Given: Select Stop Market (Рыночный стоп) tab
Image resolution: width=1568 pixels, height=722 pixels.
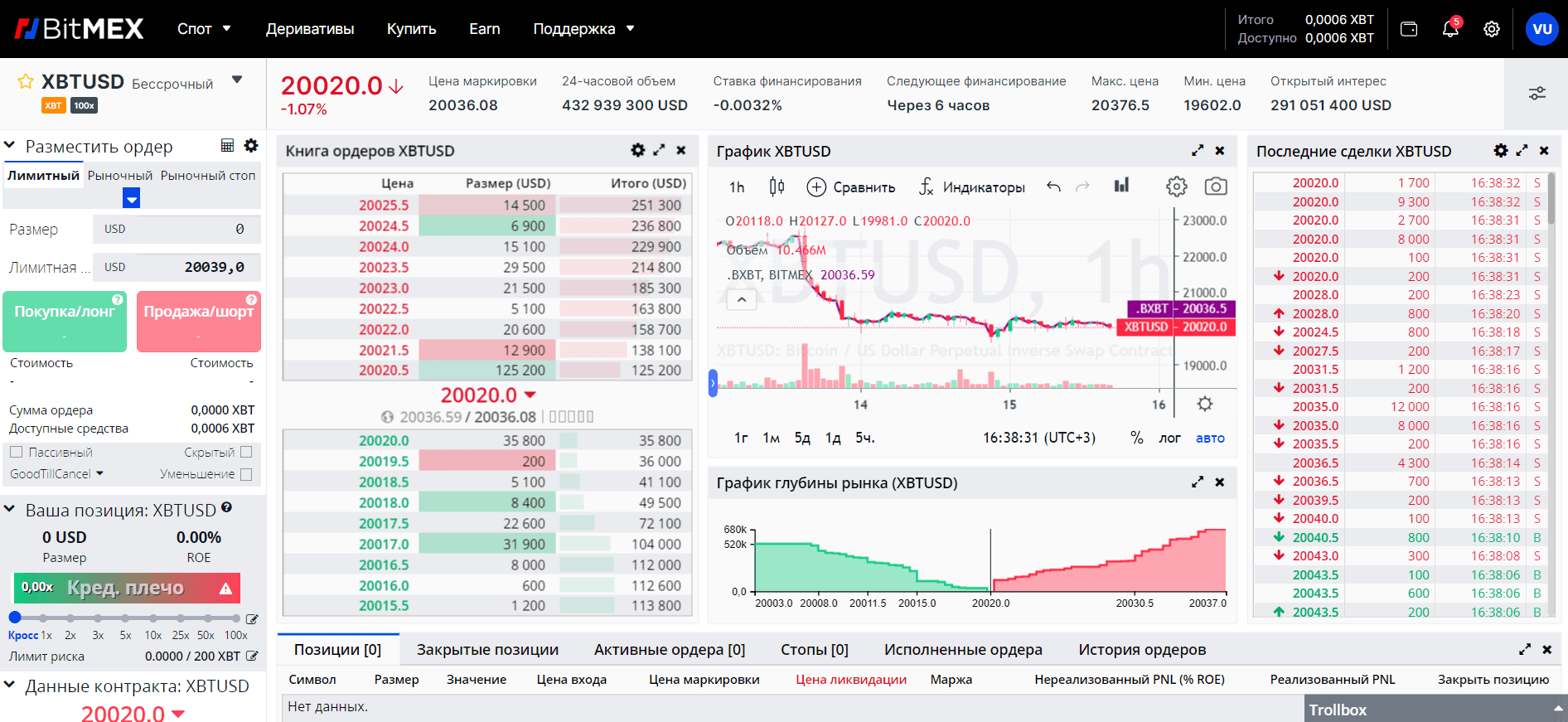Looking at the screenshot, I should coord(208,176).
